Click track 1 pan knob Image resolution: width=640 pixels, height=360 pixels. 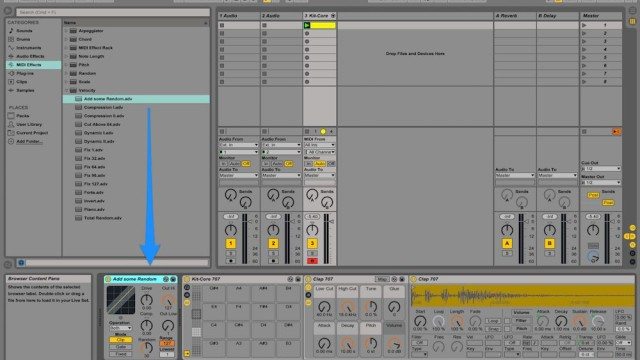tap(231, 230)
